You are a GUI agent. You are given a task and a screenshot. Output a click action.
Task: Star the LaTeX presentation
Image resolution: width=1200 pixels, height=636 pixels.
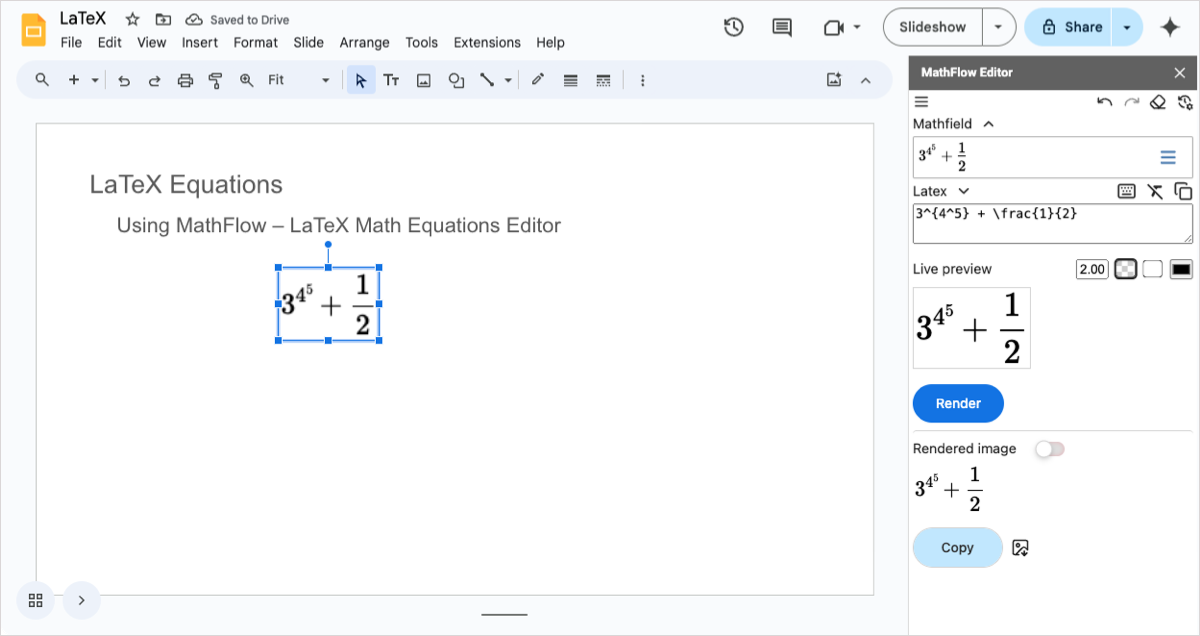132,20
